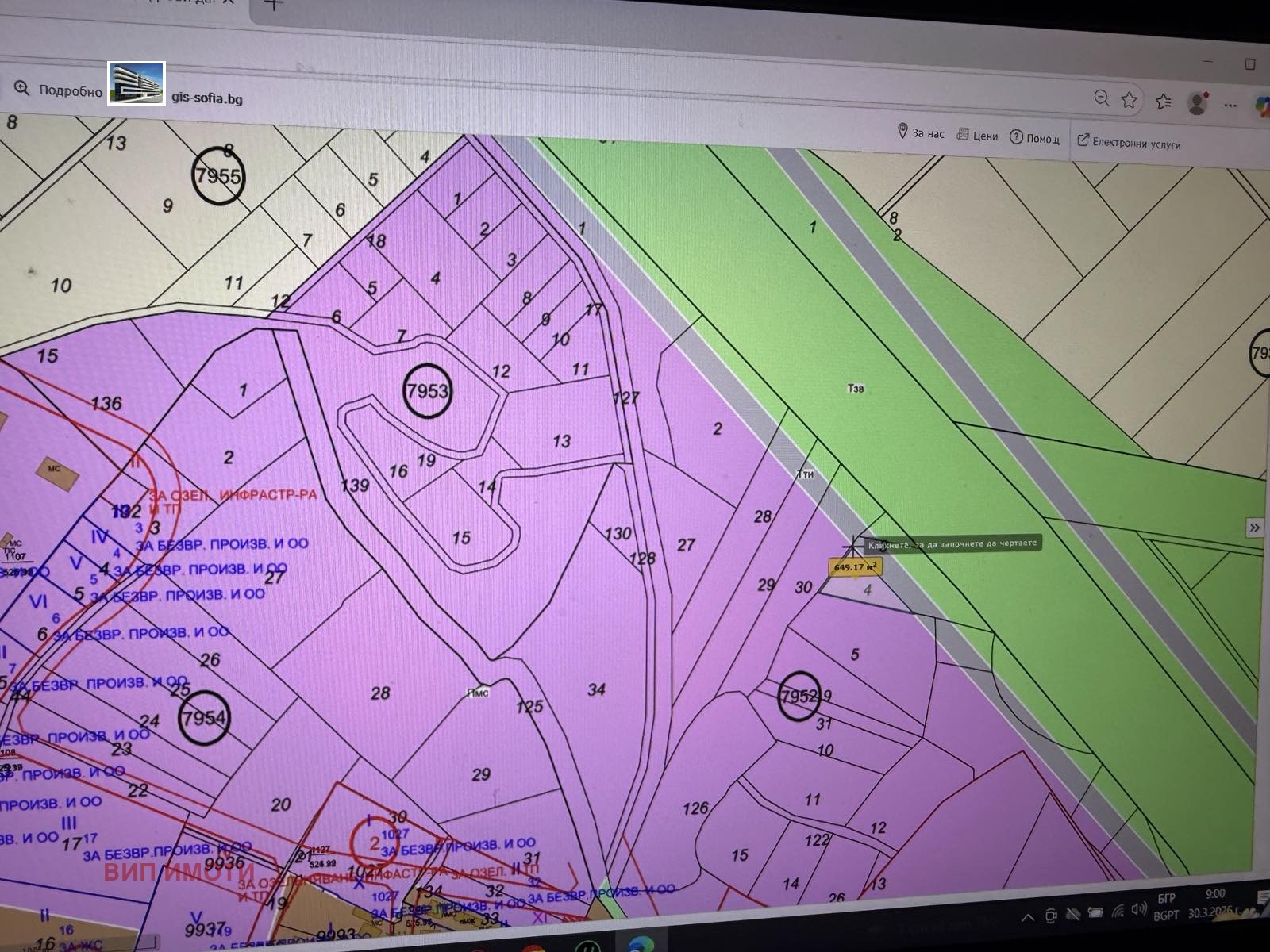Select parcel circle 7953 on the map
The width and height of the screenshot is (1270, 952).
point(426,390)
